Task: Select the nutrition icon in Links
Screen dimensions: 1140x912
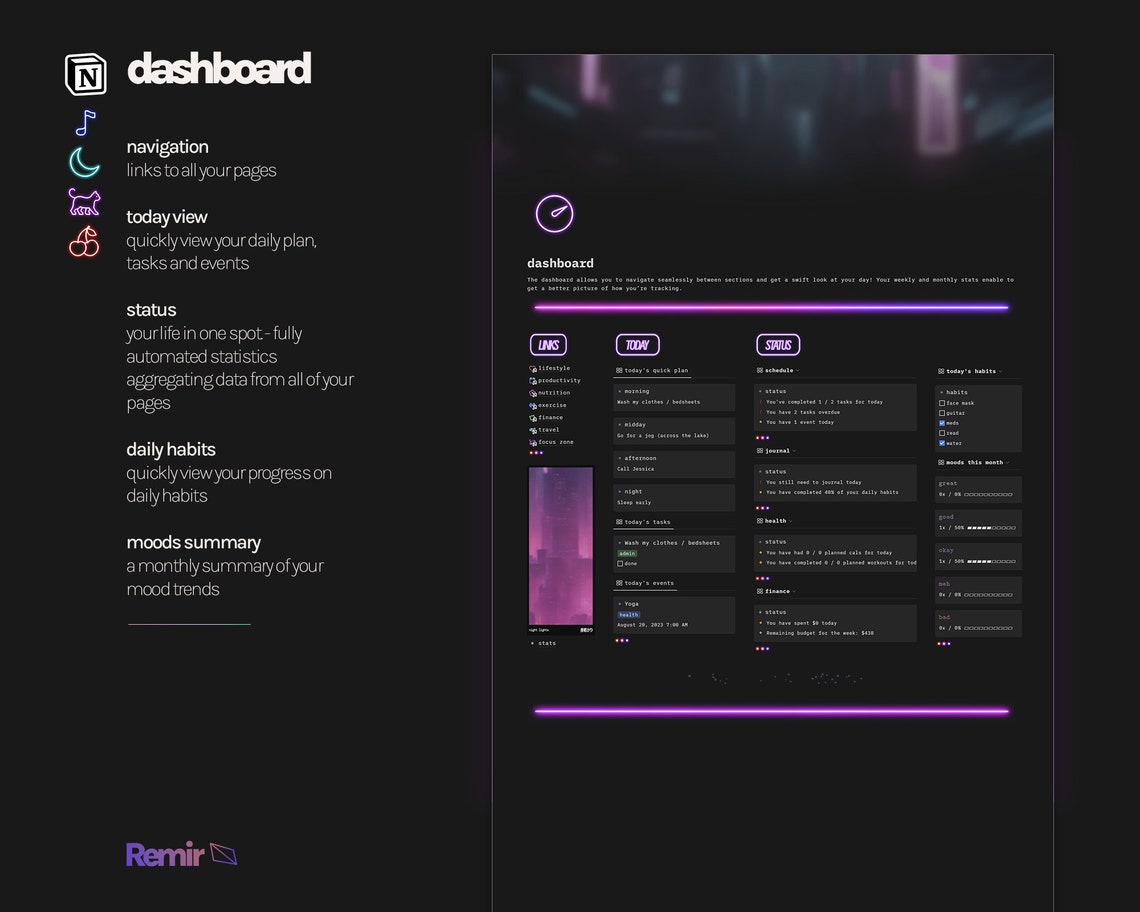Action: tap(532, 393)
